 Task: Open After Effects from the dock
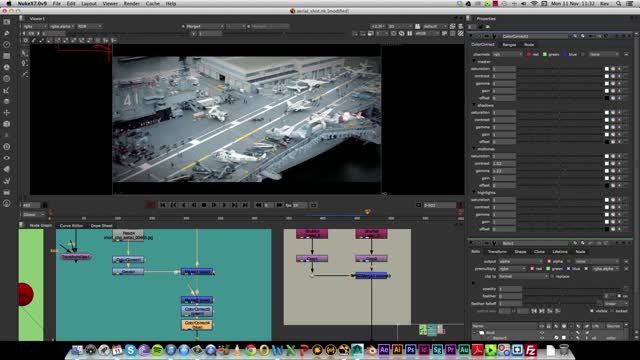pyautogui.click(x=384, y=350)
